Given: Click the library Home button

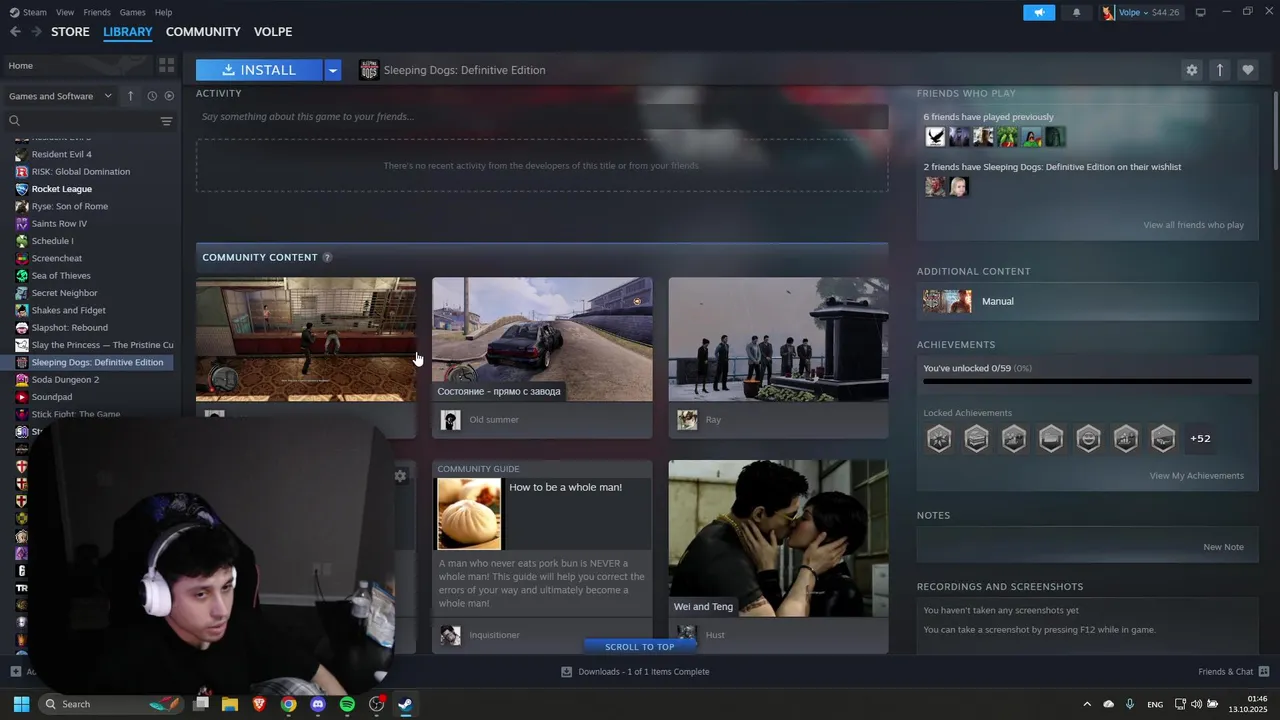Looking at the screenshot, I should pos(78,65).
